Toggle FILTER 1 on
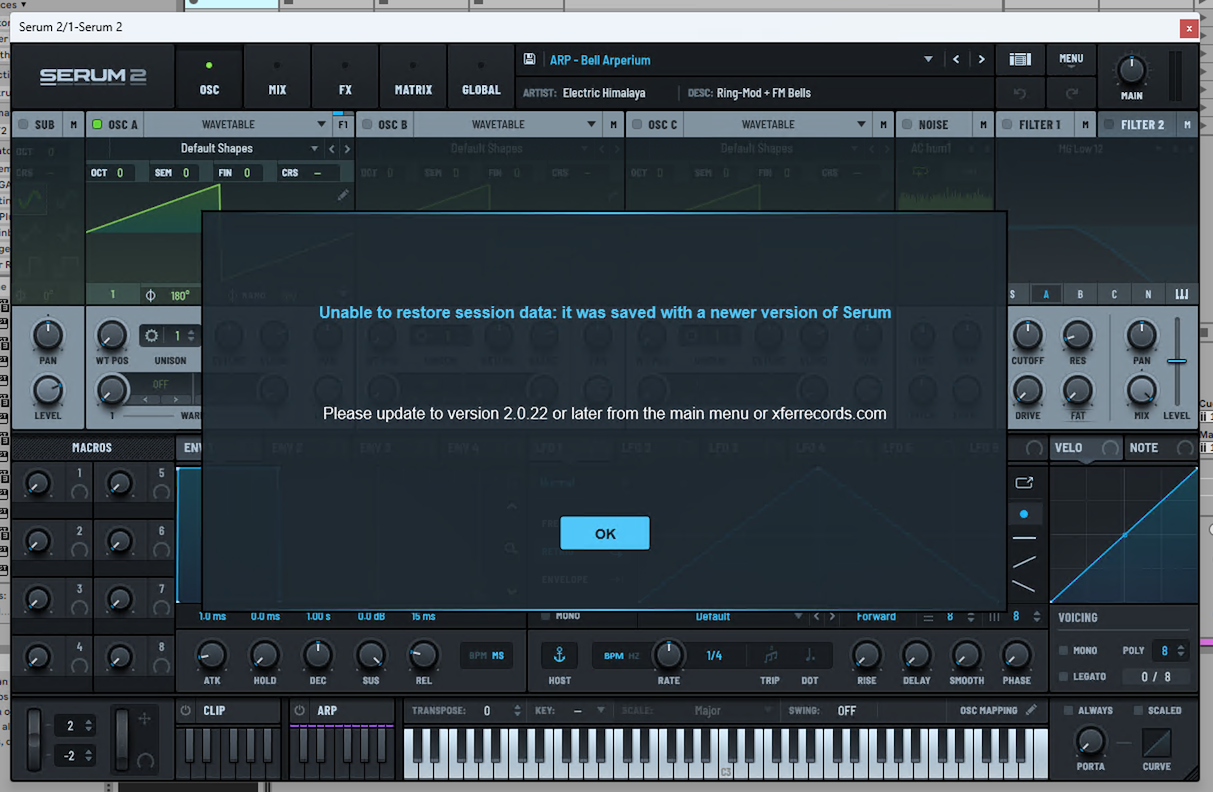The width and height of the screenshot is (1213, 792). pyautogui.click(x=1007, y=125)
